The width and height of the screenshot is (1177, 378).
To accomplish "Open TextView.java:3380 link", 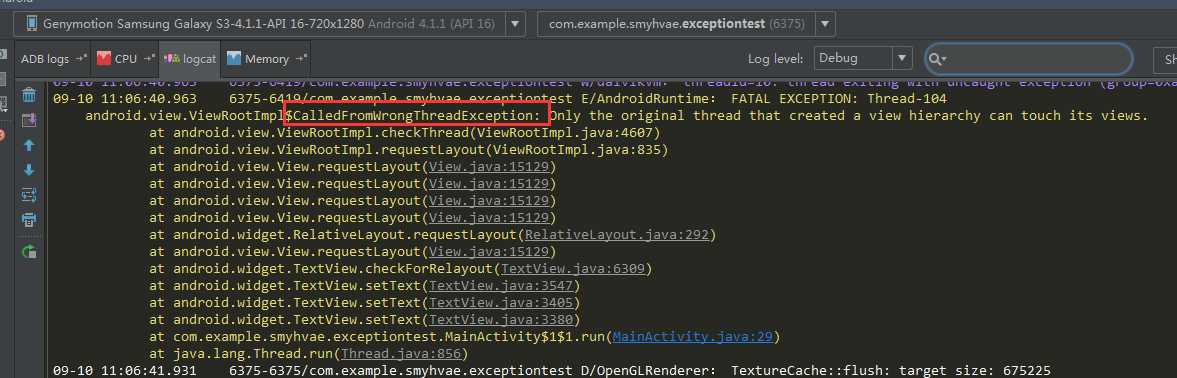I will point(501,320).
